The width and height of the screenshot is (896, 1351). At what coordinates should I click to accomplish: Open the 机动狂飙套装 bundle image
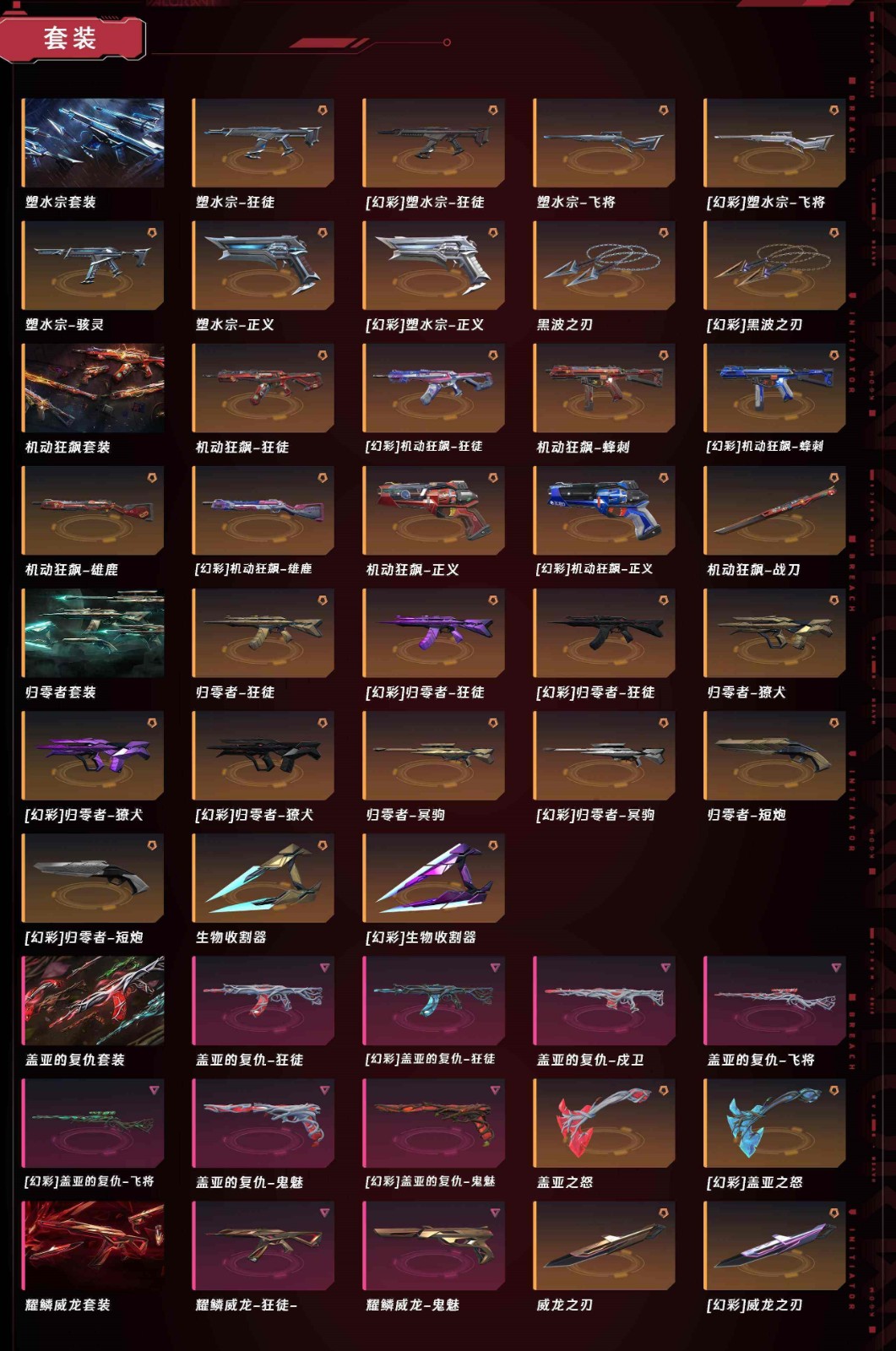tap(93, 388)
